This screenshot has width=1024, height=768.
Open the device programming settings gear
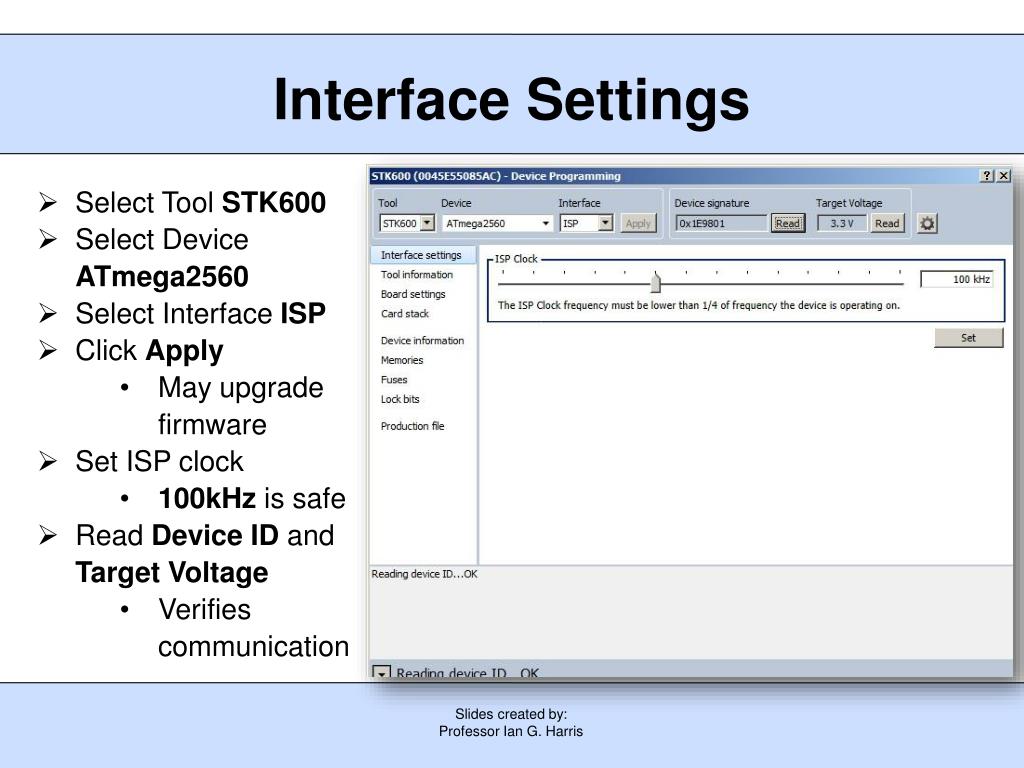[x=927, y=223]
